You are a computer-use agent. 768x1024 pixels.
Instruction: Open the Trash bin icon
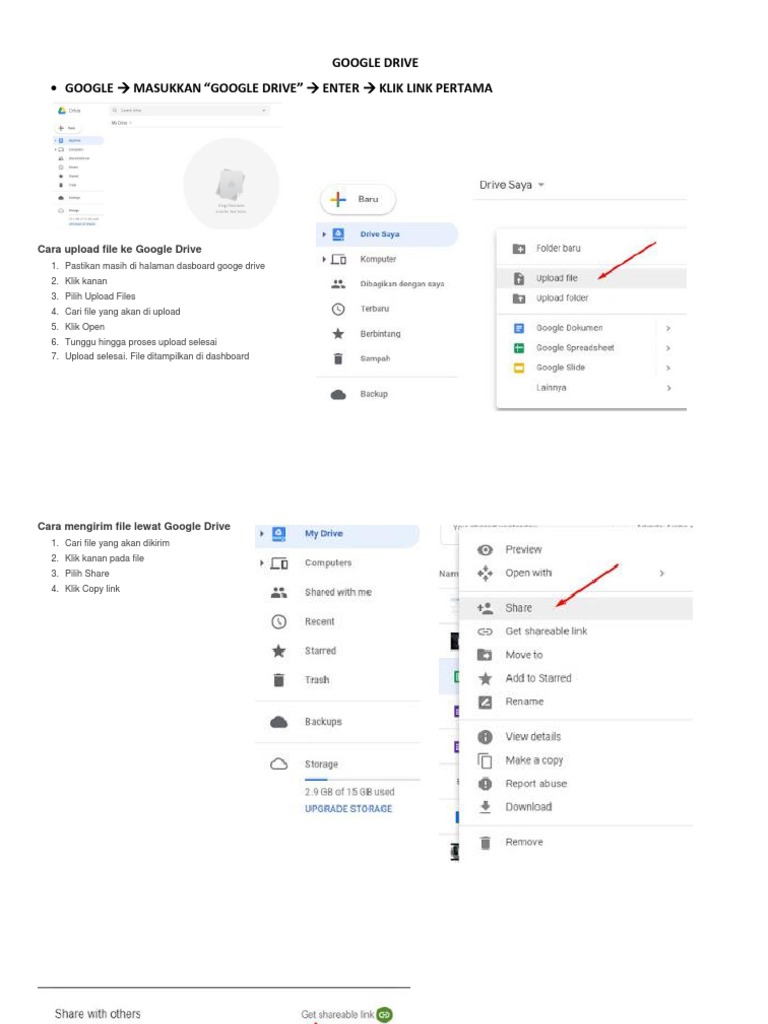click(x=279, y=680)
